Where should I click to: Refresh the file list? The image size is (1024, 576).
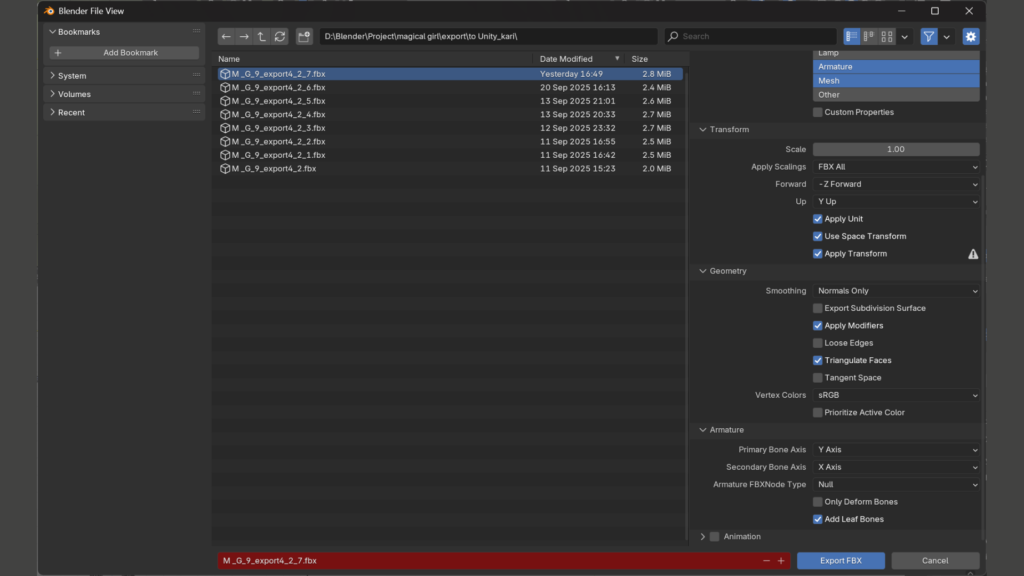tap(280, 36)
